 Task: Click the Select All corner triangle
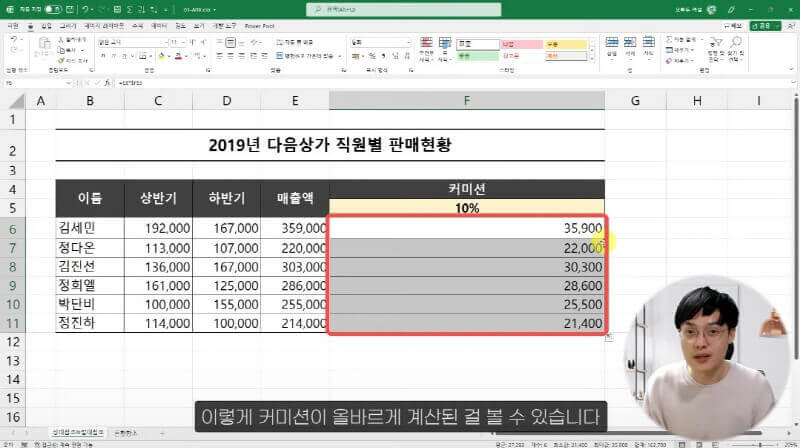[17, 101]
